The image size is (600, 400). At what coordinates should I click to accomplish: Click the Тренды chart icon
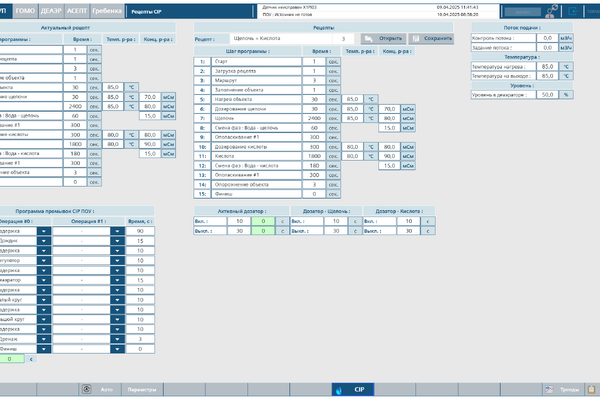coord(548,389)
